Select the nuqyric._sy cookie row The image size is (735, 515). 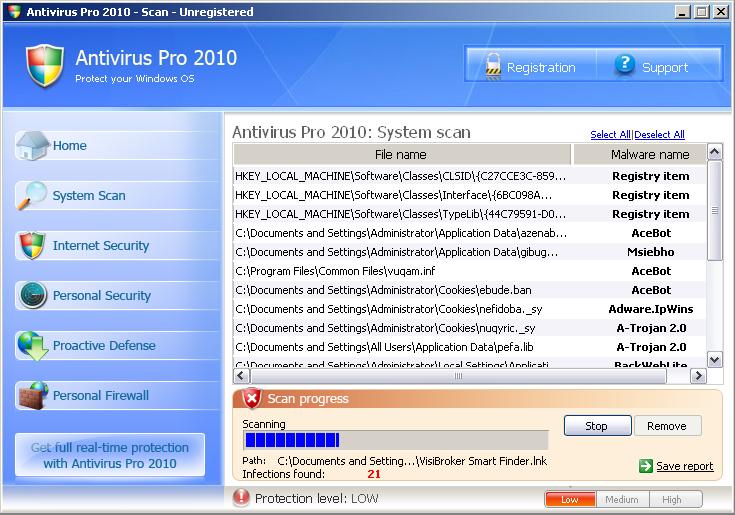[469, 328]
